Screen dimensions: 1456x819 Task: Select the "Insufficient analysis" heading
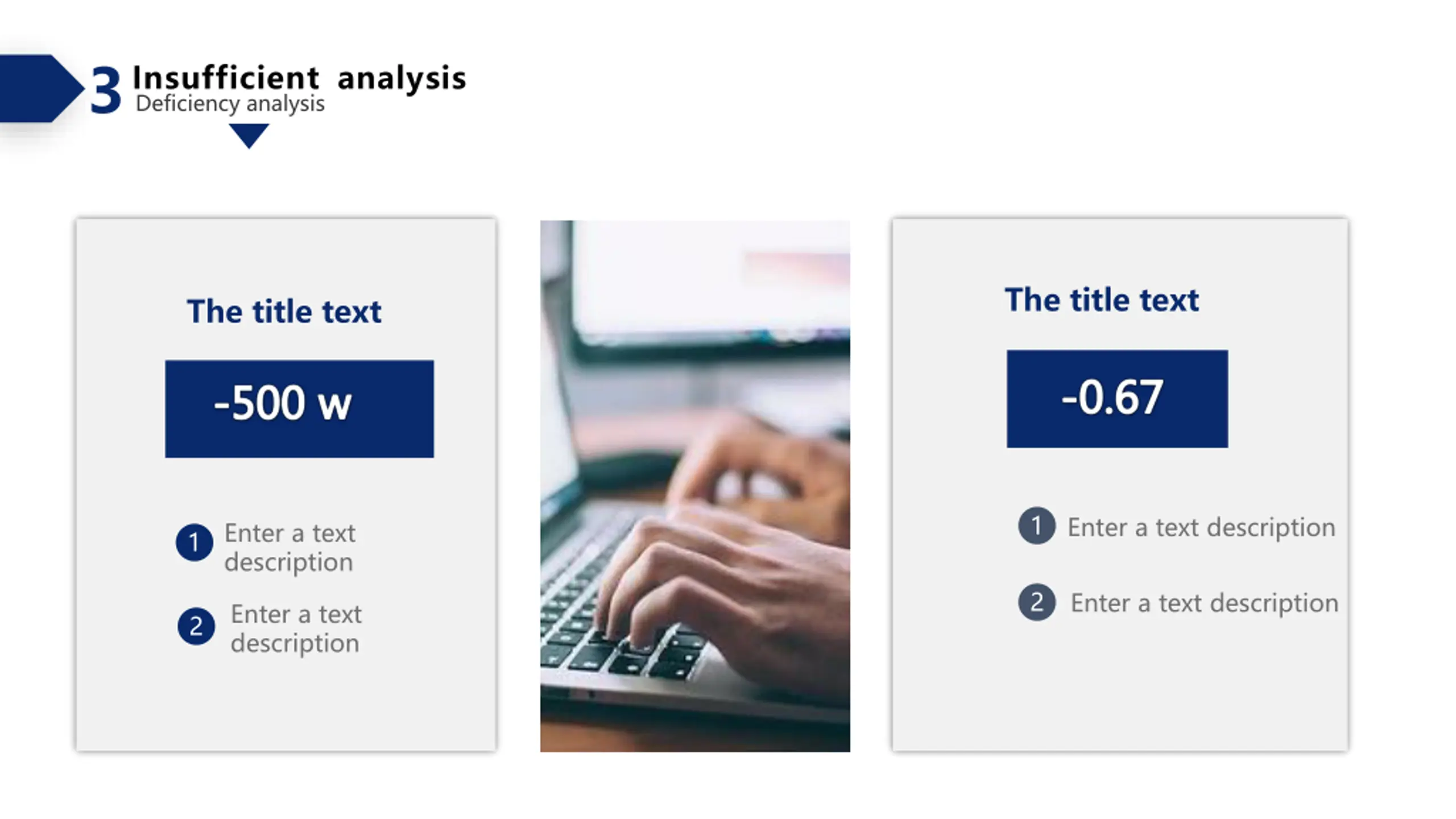[299, 77]
